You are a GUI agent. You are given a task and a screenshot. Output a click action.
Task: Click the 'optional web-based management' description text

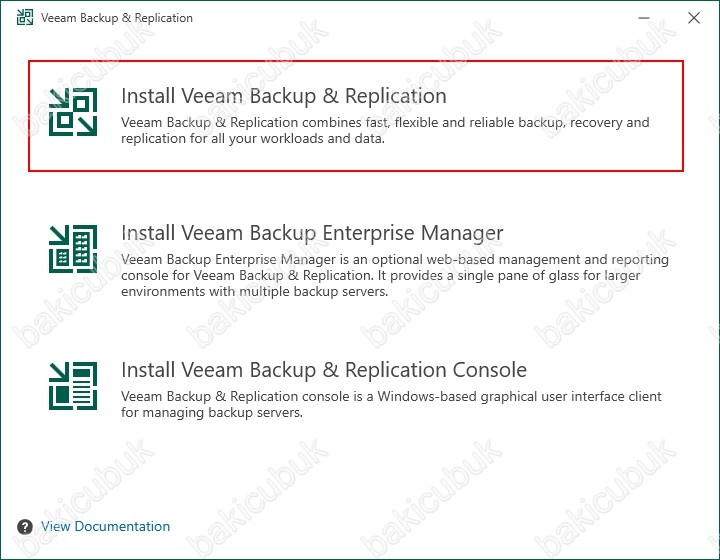(x=395, y=275)
